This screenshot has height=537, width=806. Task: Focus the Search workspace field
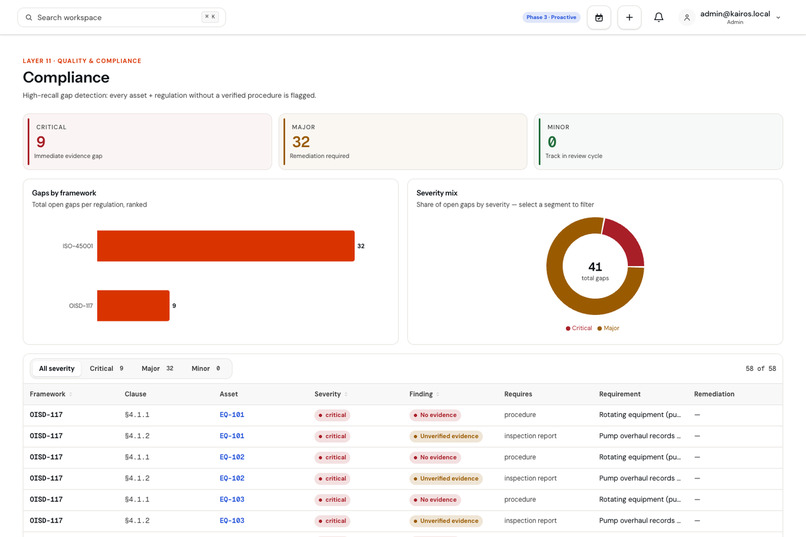pos(121,17)
